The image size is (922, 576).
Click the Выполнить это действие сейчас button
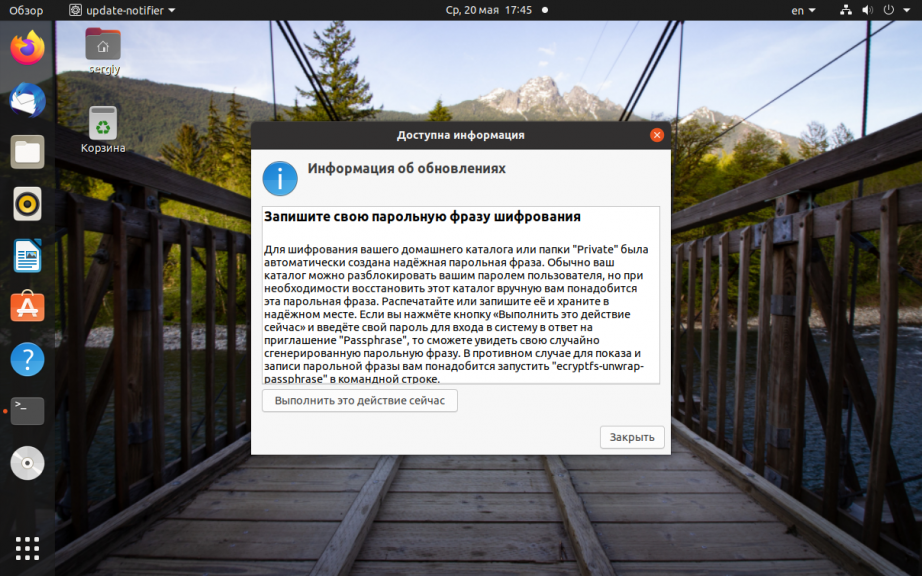(x=360, y=401)
